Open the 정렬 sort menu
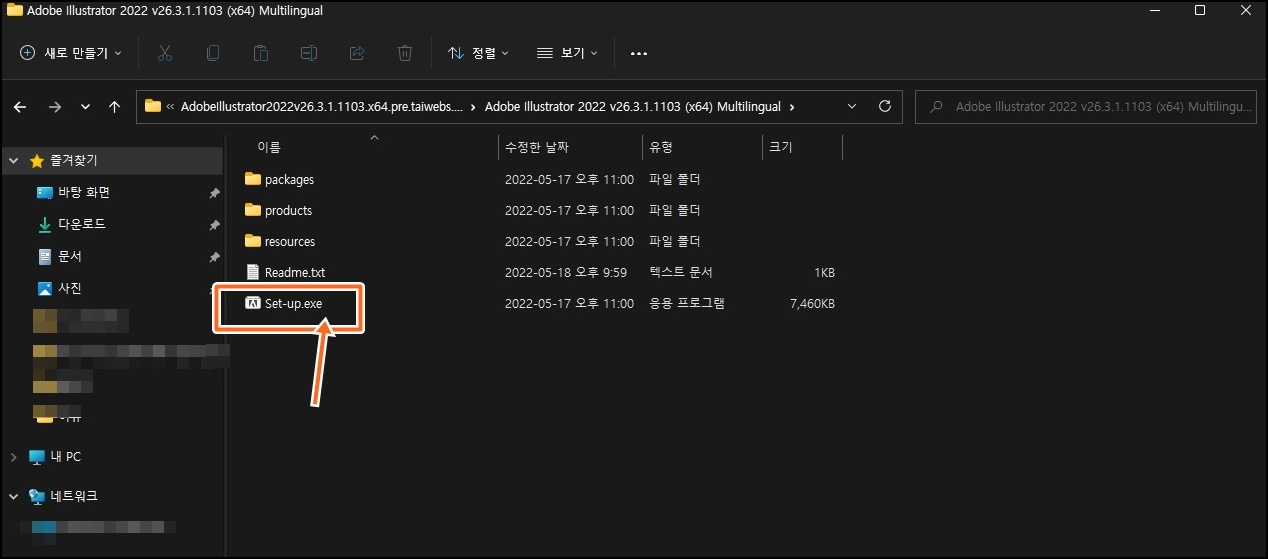 click(479, 53)
